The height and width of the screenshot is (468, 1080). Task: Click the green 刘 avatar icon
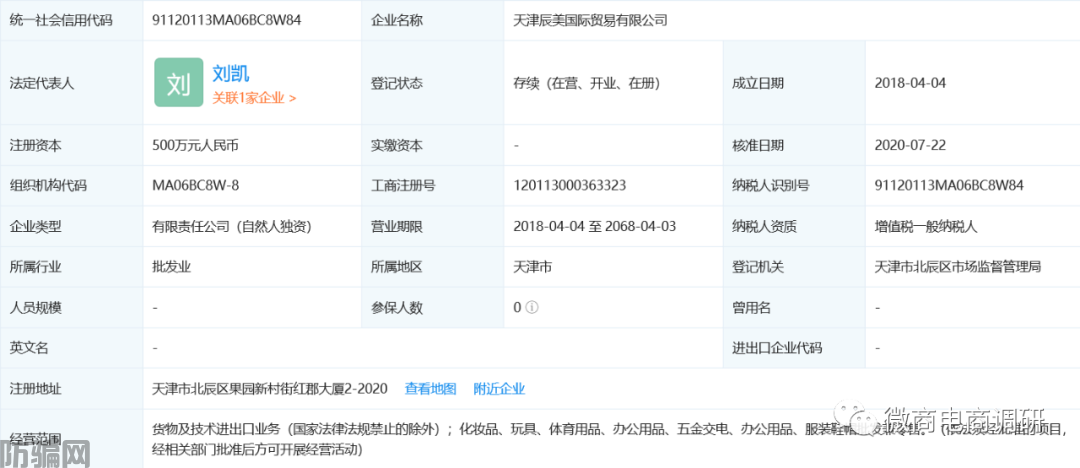[178, 82]
